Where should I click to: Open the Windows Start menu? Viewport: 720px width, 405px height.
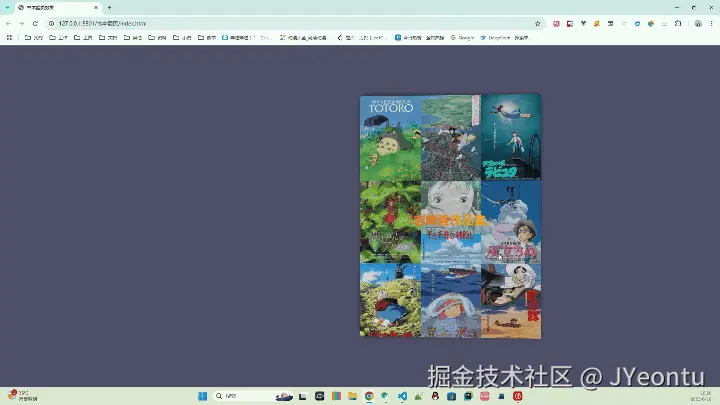pyautogui.click(x=202, y=396)
